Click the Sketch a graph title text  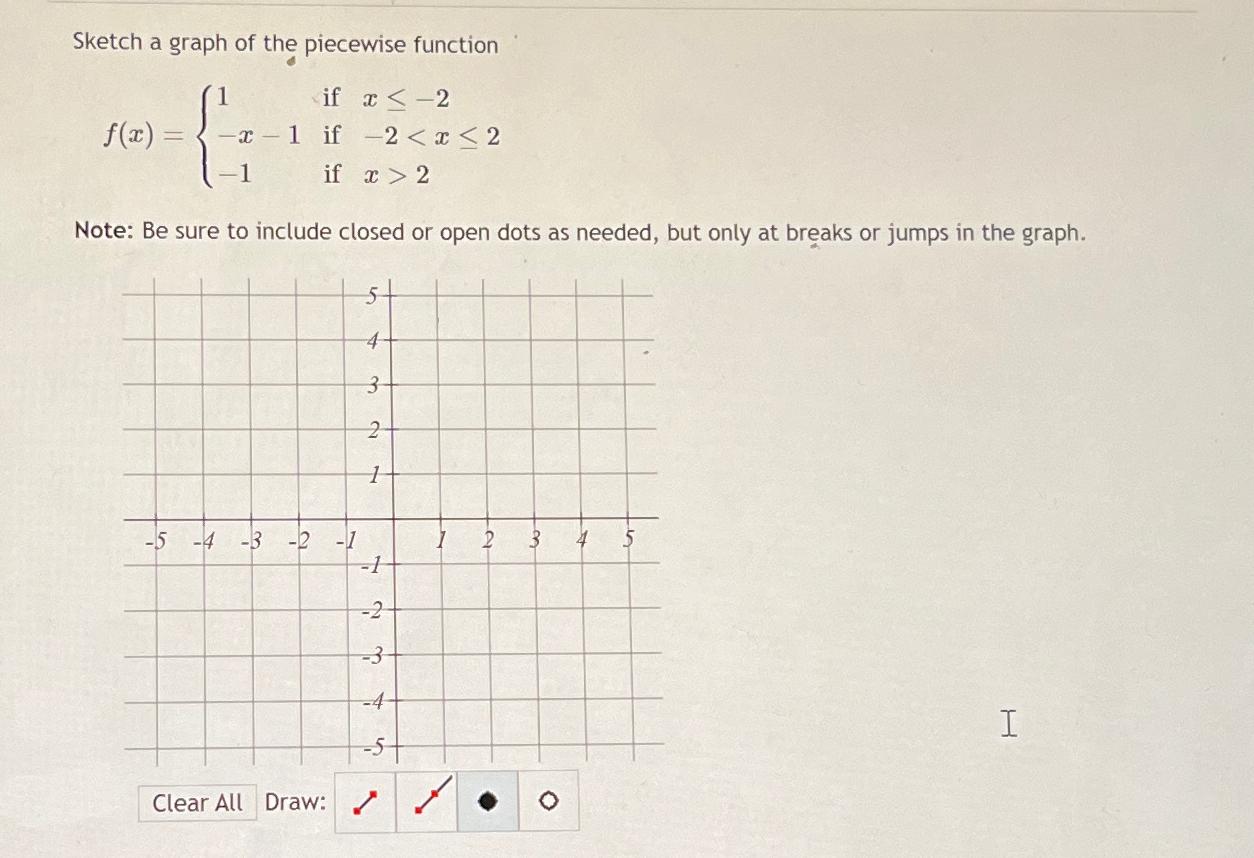coord(283,44)
